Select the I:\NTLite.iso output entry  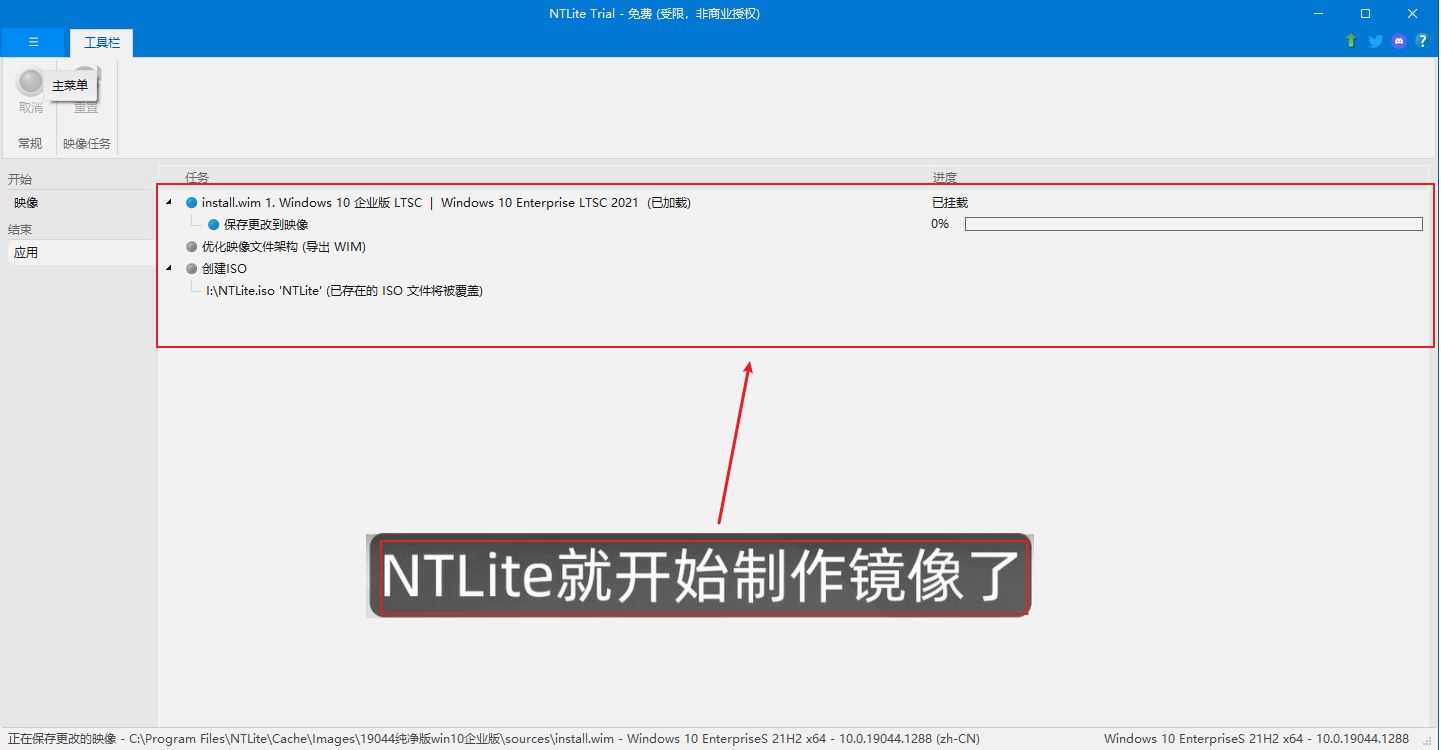coord(344,291)
